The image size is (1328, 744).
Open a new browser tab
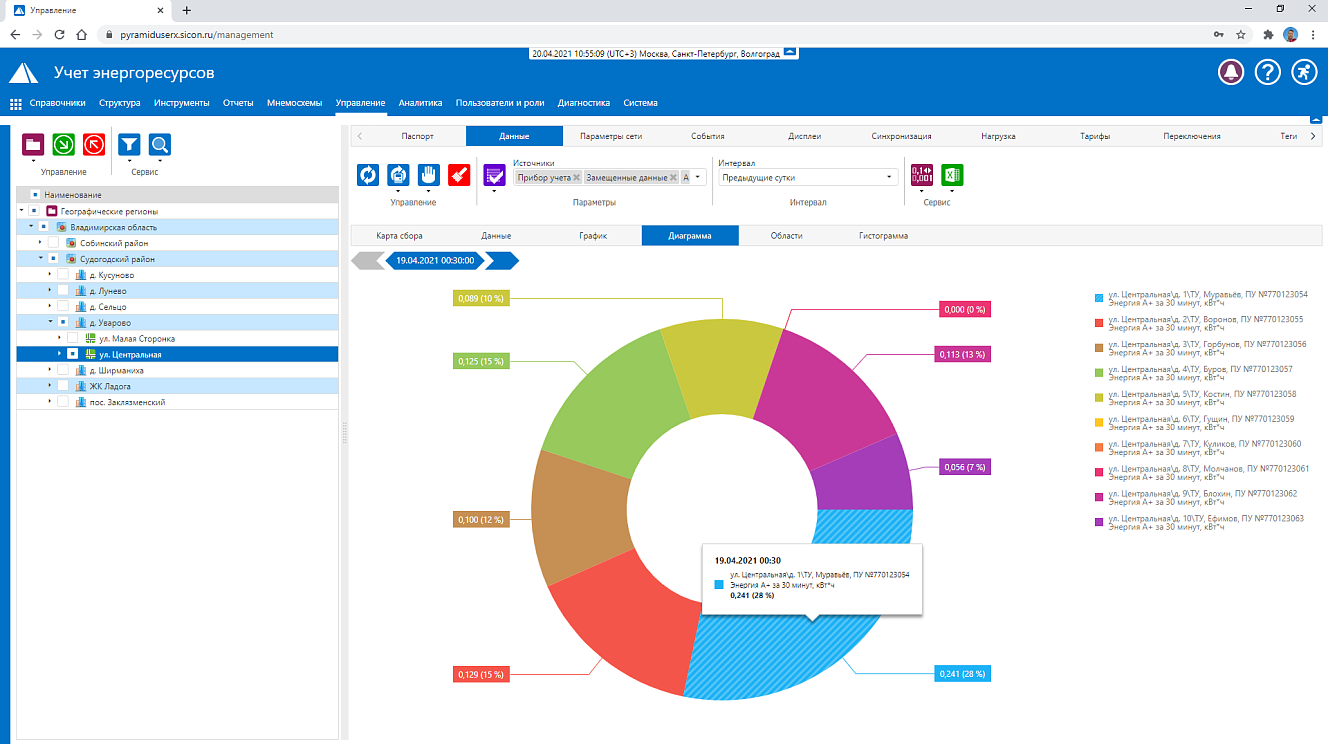186,9
